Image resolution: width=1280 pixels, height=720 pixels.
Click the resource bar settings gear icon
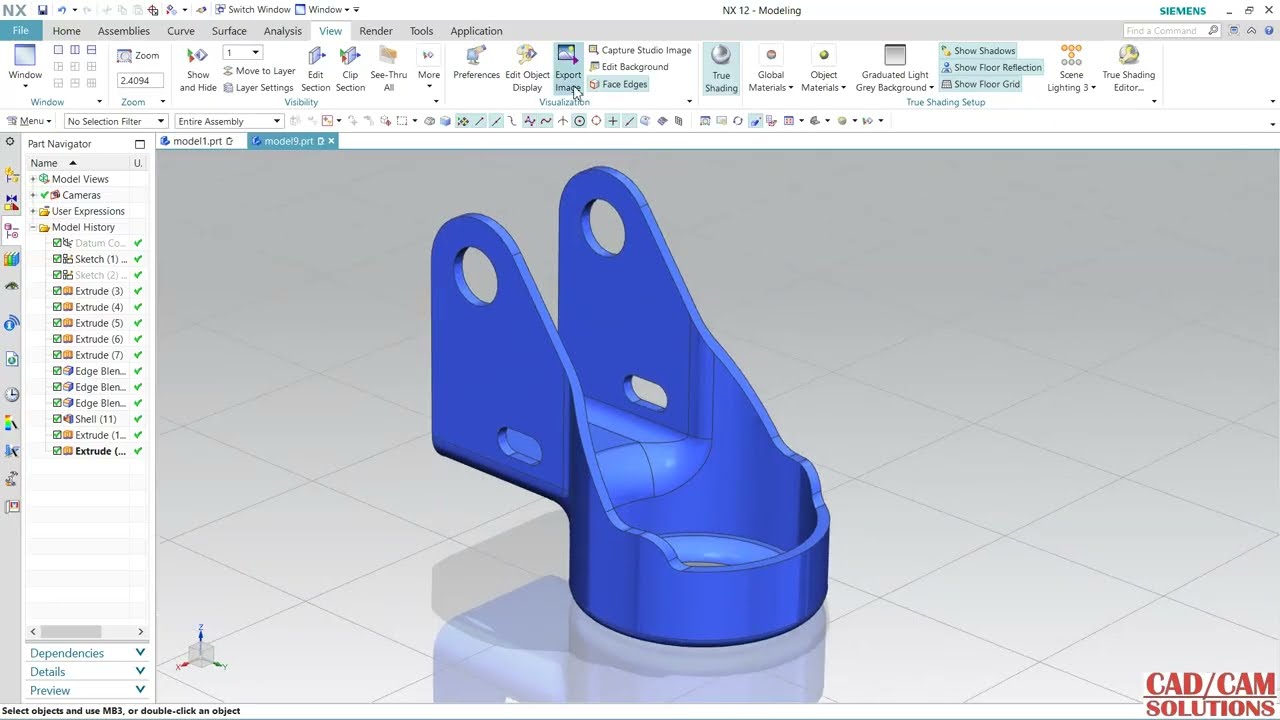(10, 142)
